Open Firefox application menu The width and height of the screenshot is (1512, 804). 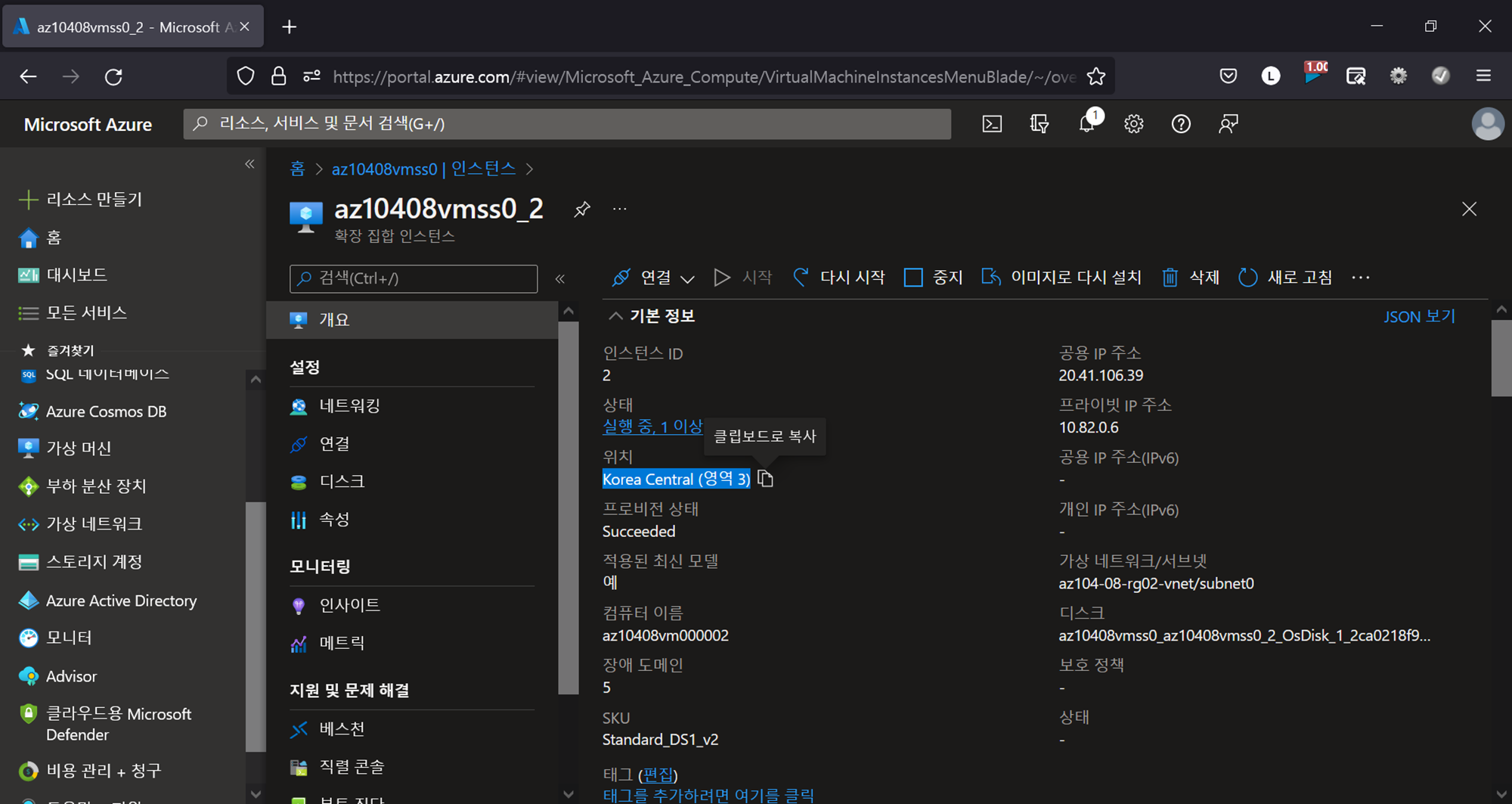pyautogui.click(x=1483, y=76)
